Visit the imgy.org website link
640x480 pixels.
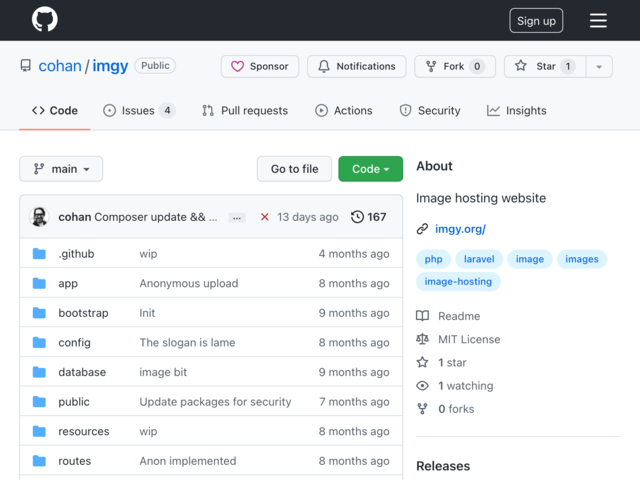click(460, 229)
